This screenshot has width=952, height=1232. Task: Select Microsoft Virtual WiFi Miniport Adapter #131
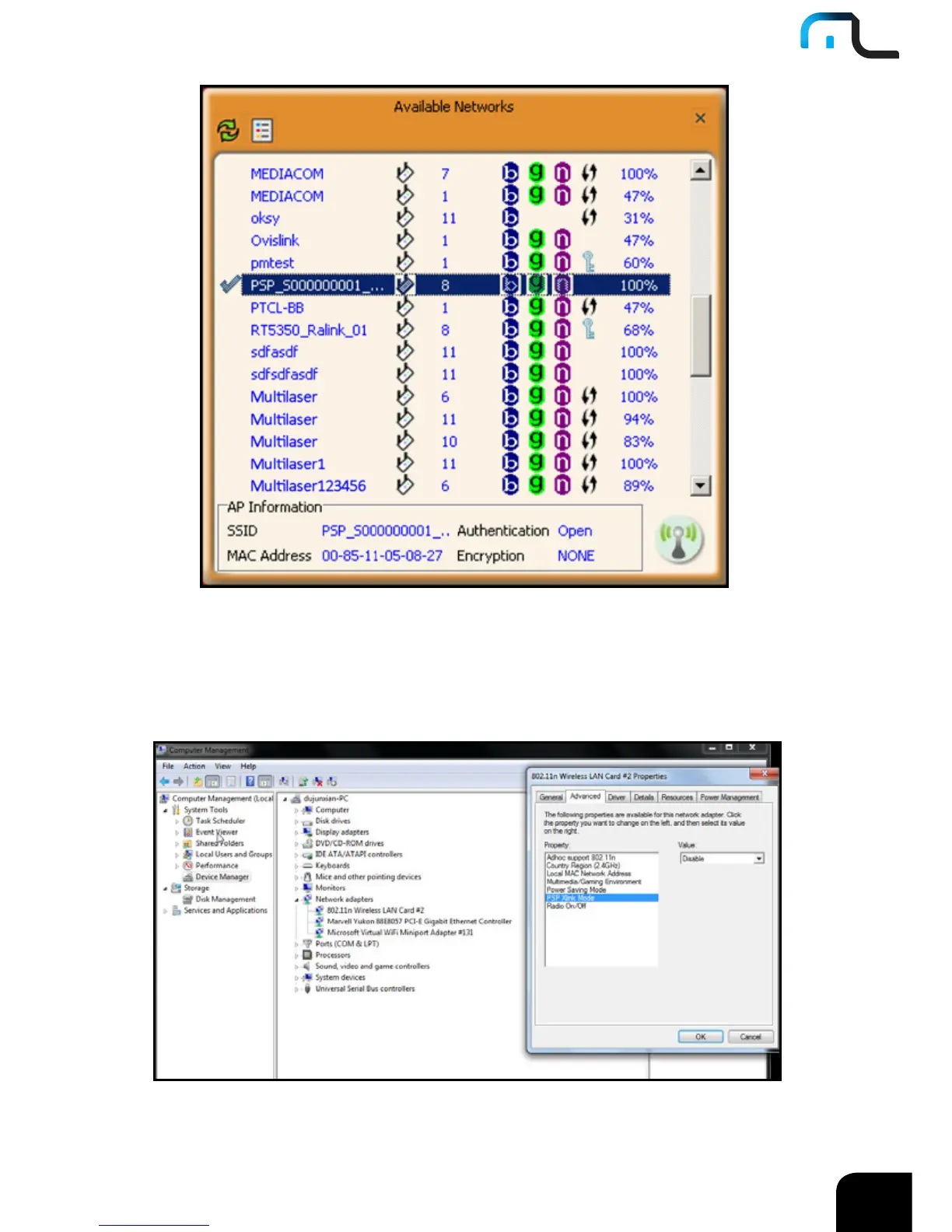(x=400, y=932)
